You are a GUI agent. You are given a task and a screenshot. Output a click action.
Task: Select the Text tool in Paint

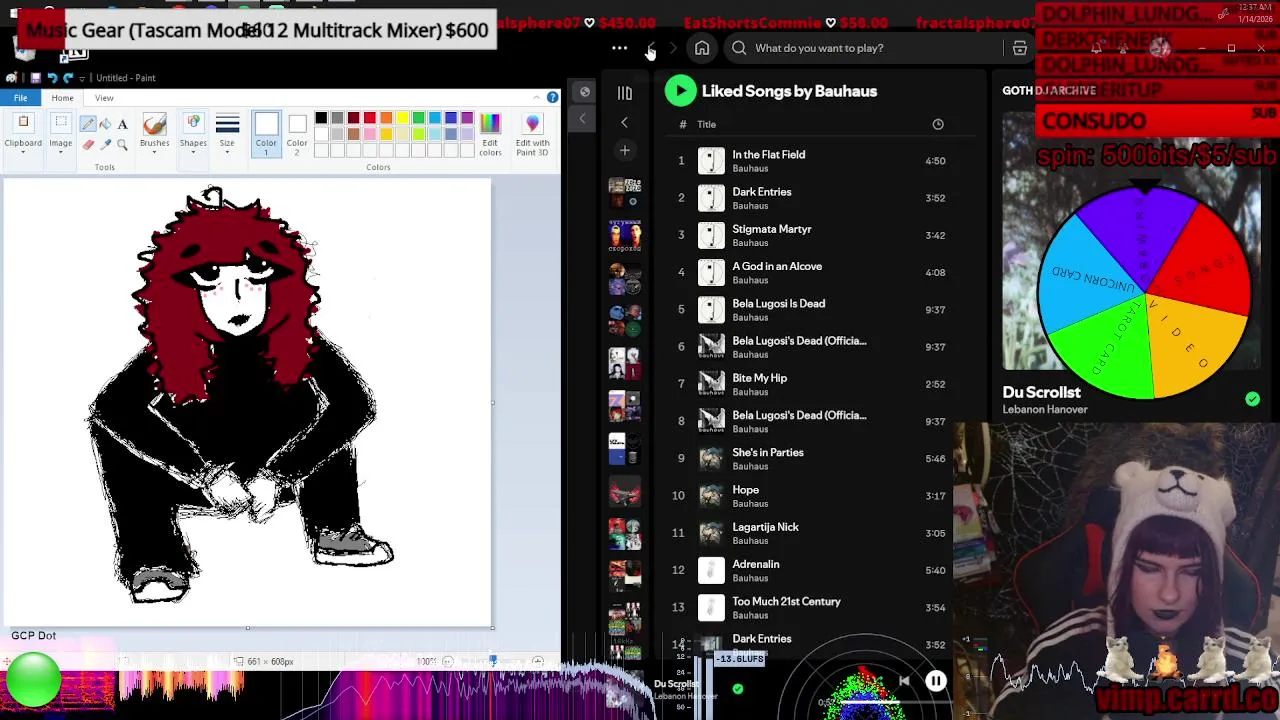122,124
